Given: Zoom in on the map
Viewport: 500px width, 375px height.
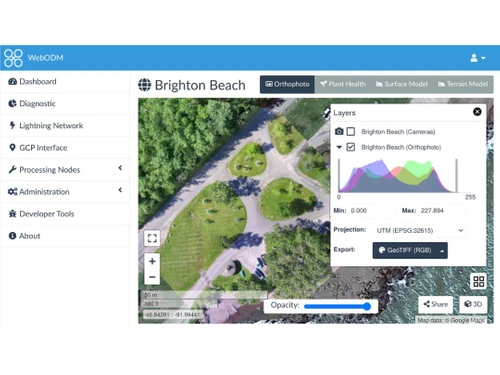Looking at the screenshot, I should tap(152, 261).
